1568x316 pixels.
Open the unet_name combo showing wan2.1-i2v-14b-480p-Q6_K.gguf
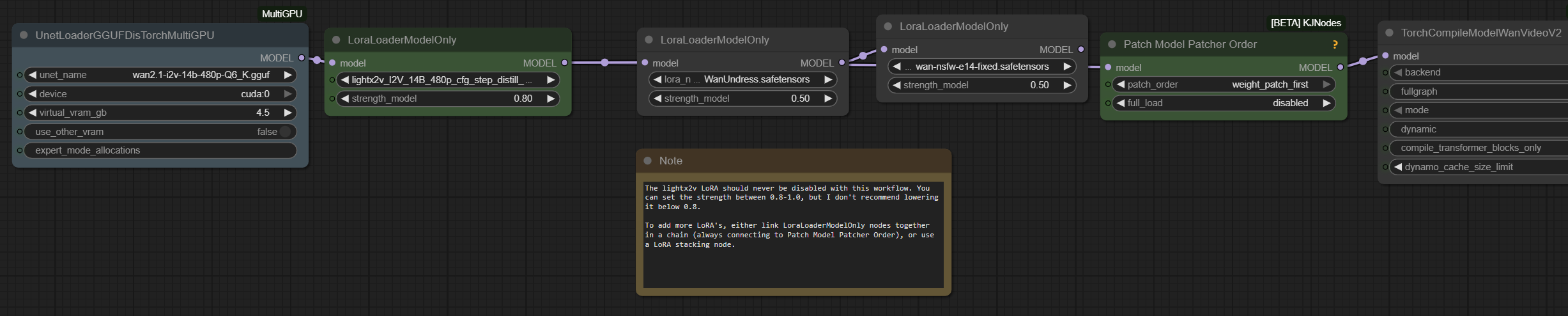[x=160, y=75]
